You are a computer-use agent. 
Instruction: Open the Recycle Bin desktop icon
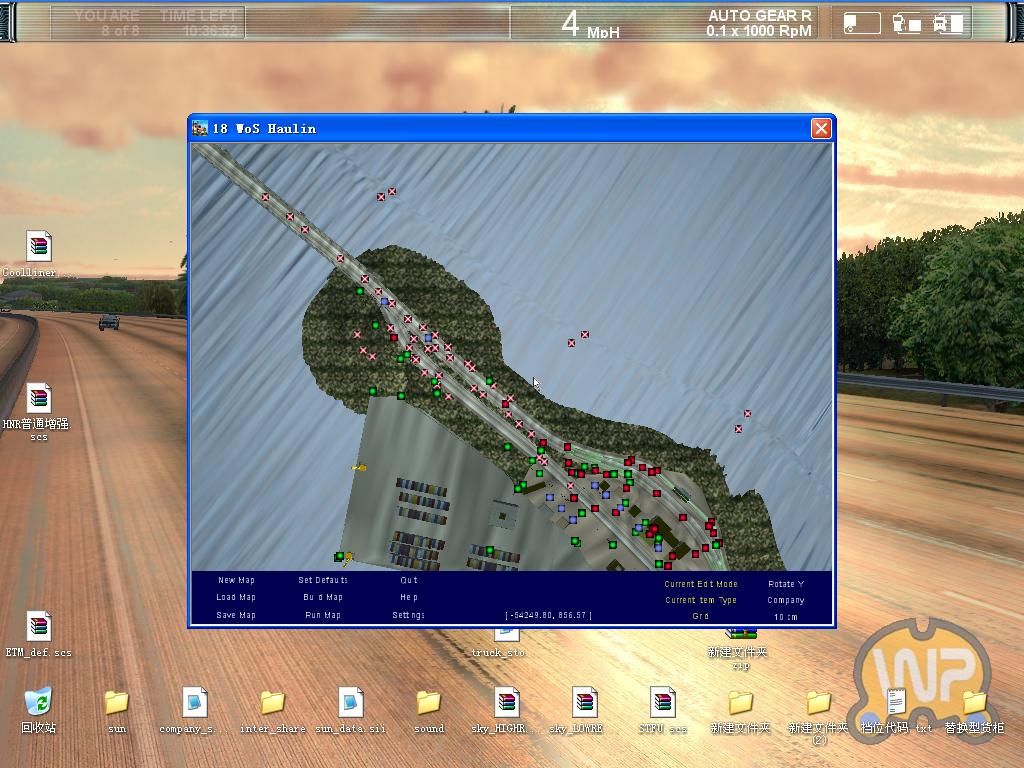(x=39, y=702)
